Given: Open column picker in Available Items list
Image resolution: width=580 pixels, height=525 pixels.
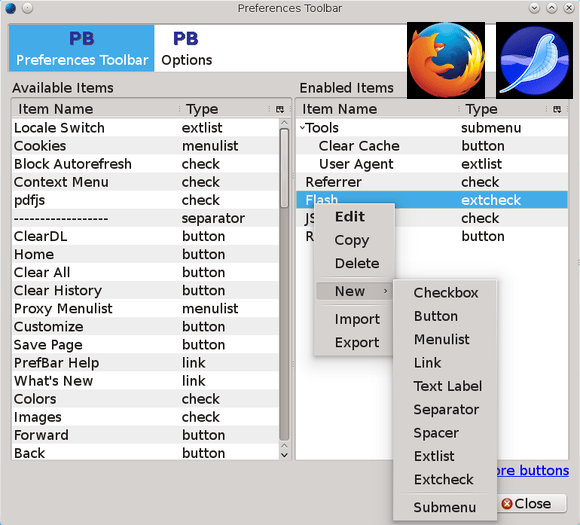Looking at the screenshot, I should pos(280,109).
